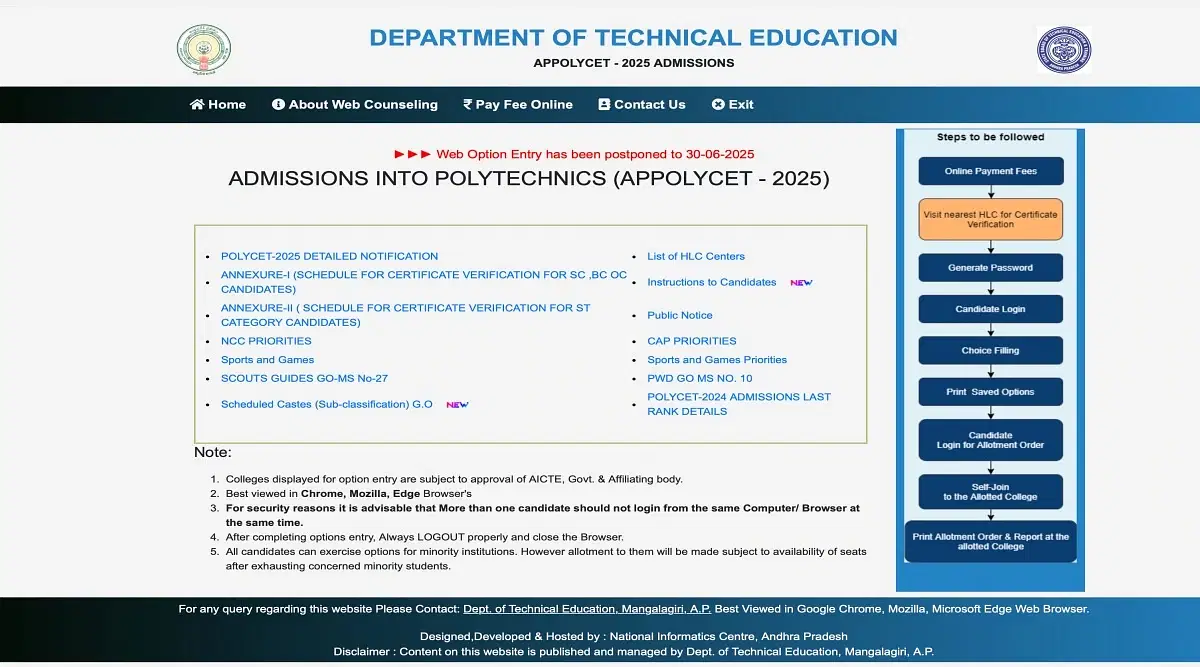This screenshot has height=667, width=1200.
Task: Open ANNEXURE-II schedule for ST category candidates
Action: pos(406,315)
